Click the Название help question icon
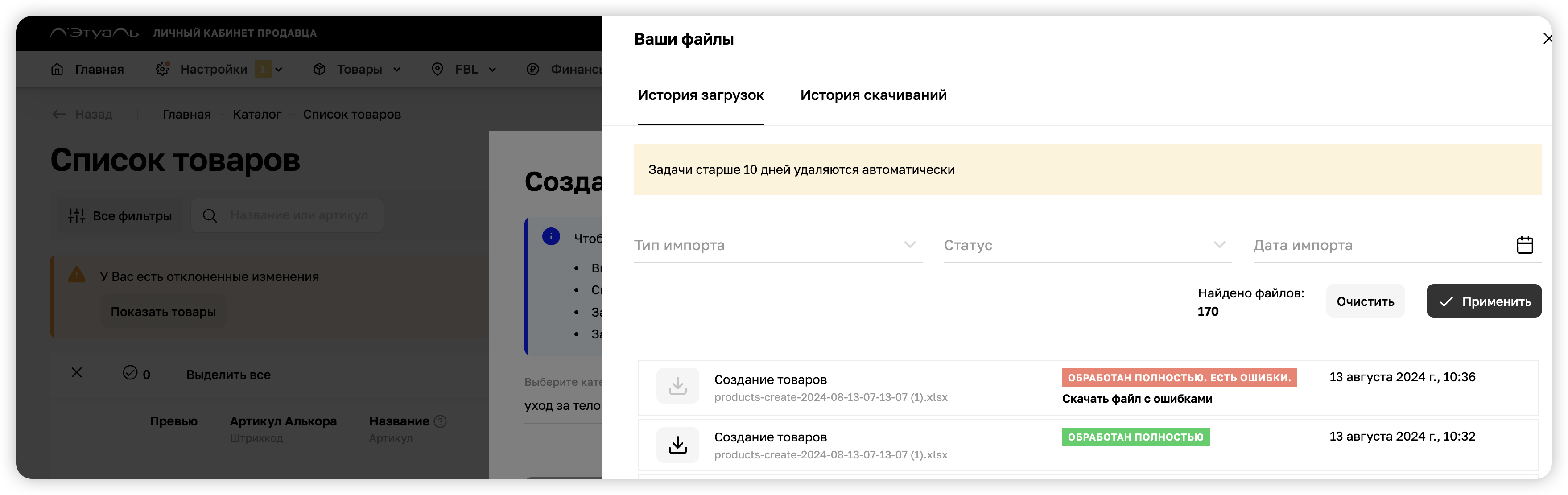Viewport: 1568px width, 495px height. click(x=440, y=421)
